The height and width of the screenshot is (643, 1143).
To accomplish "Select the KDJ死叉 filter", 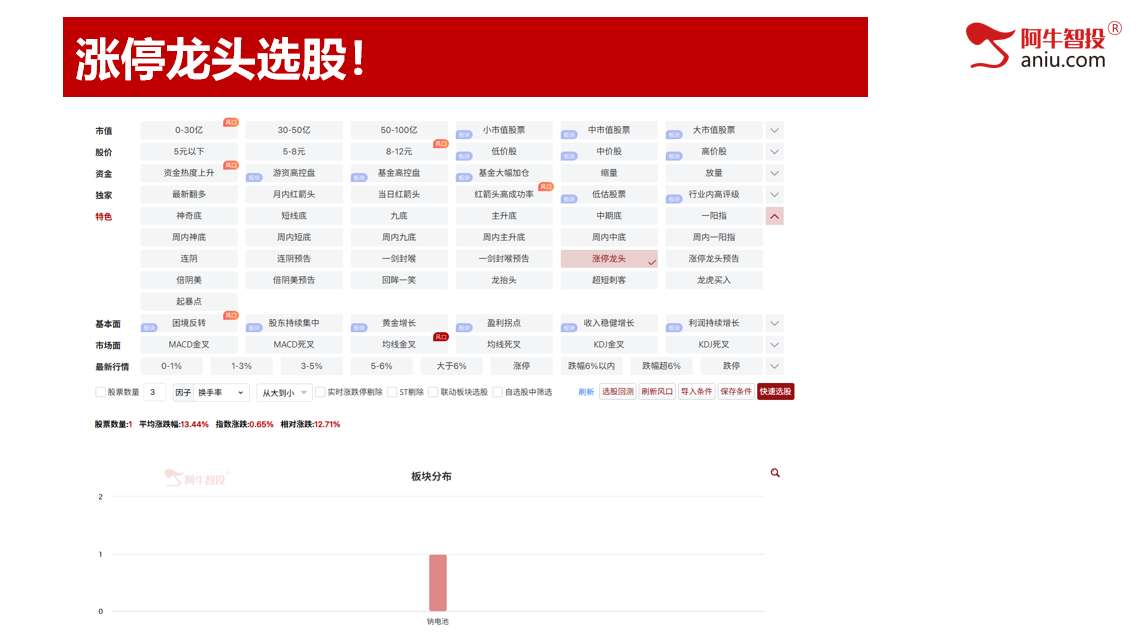I will pos(714,345).
